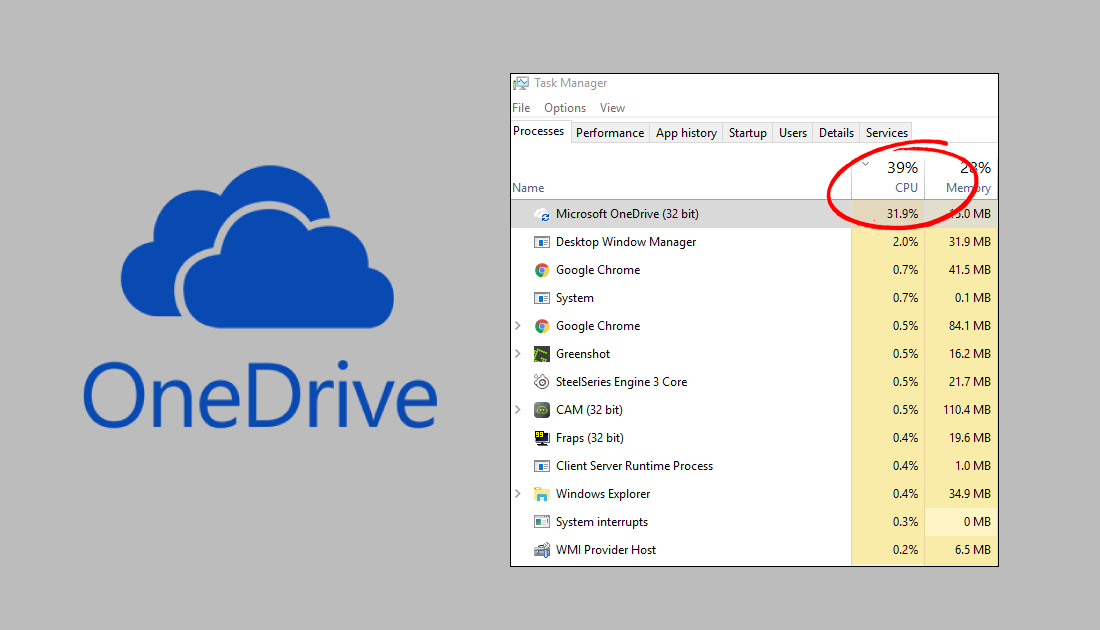Select the System interrupts process name
1100x630 pixels.
click(x=602, y=522)
